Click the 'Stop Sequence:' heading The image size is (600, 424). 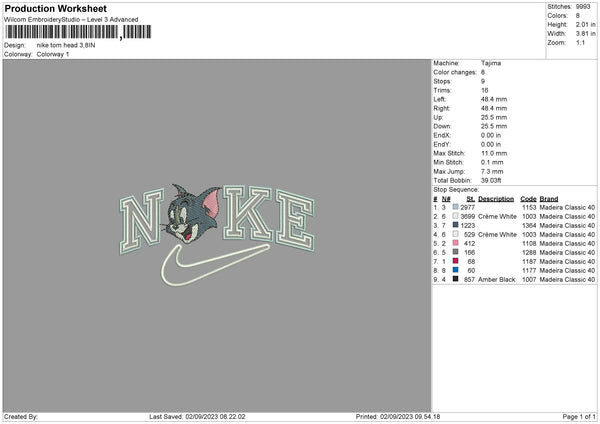tap(456, 190)
